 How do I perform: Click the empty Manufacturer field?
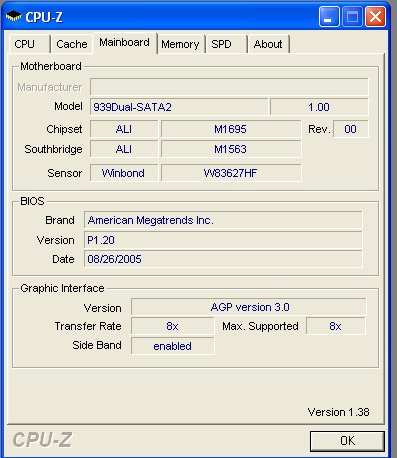[x=229, y=87]
